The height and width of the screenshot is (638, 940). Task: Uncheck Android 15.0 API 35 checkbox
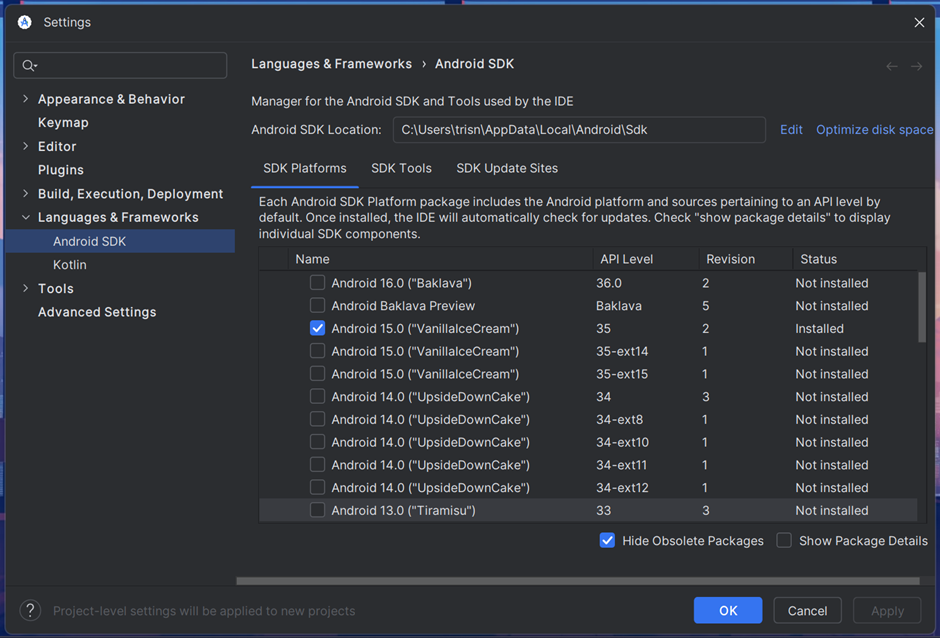[x=317, y=328]
